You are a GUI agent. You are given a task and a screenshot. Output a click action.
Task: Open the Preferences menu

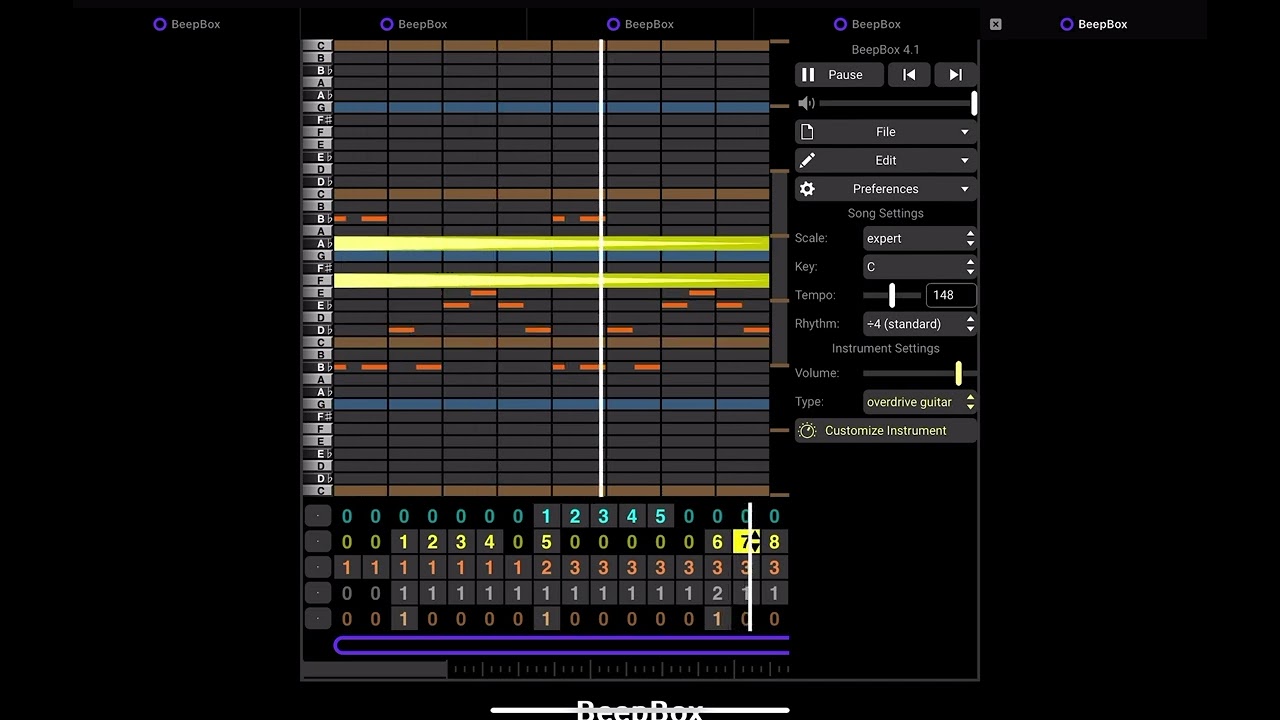coord(885,189)
